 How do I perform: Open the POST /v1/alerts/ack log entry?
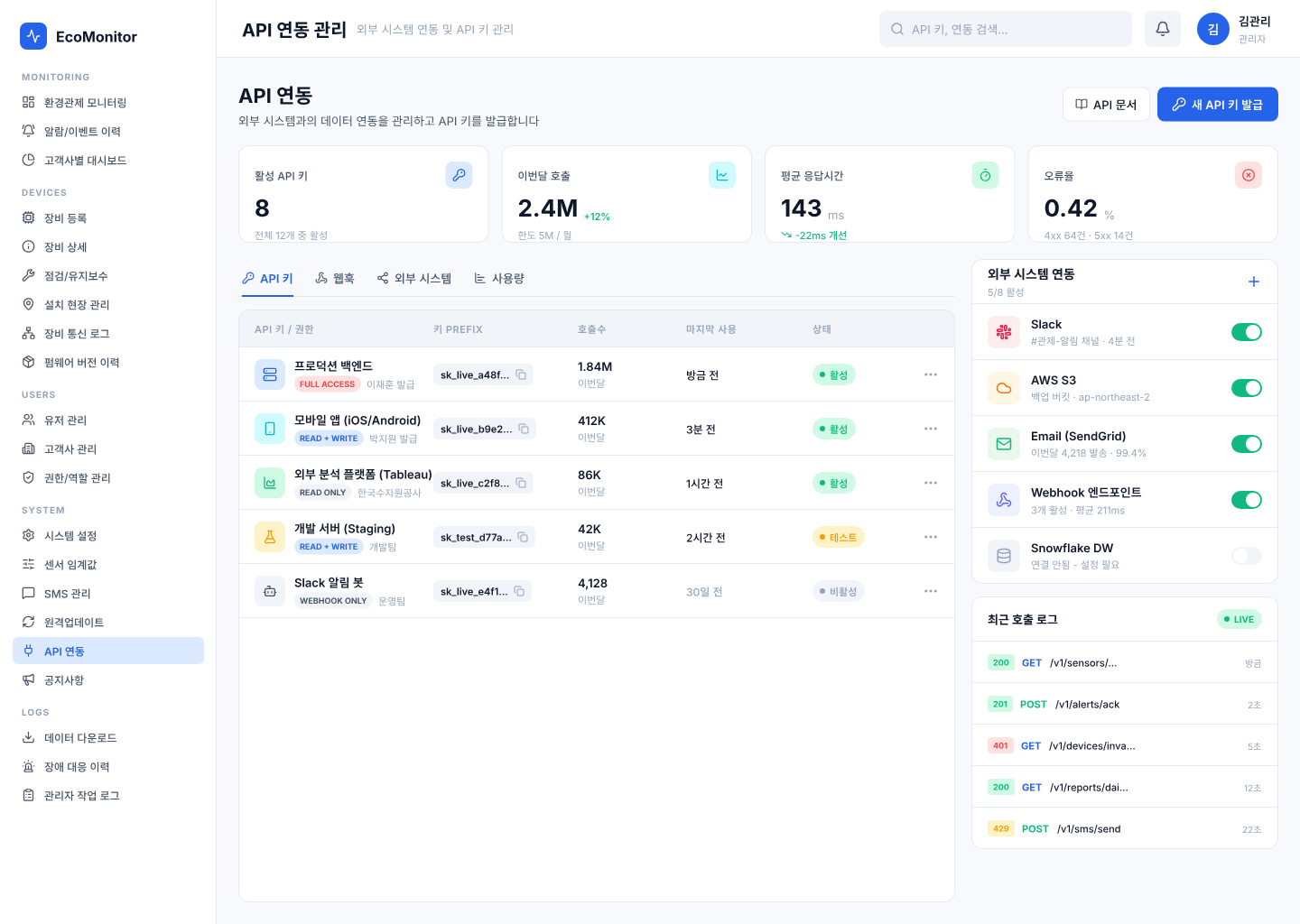(1125, 704)
